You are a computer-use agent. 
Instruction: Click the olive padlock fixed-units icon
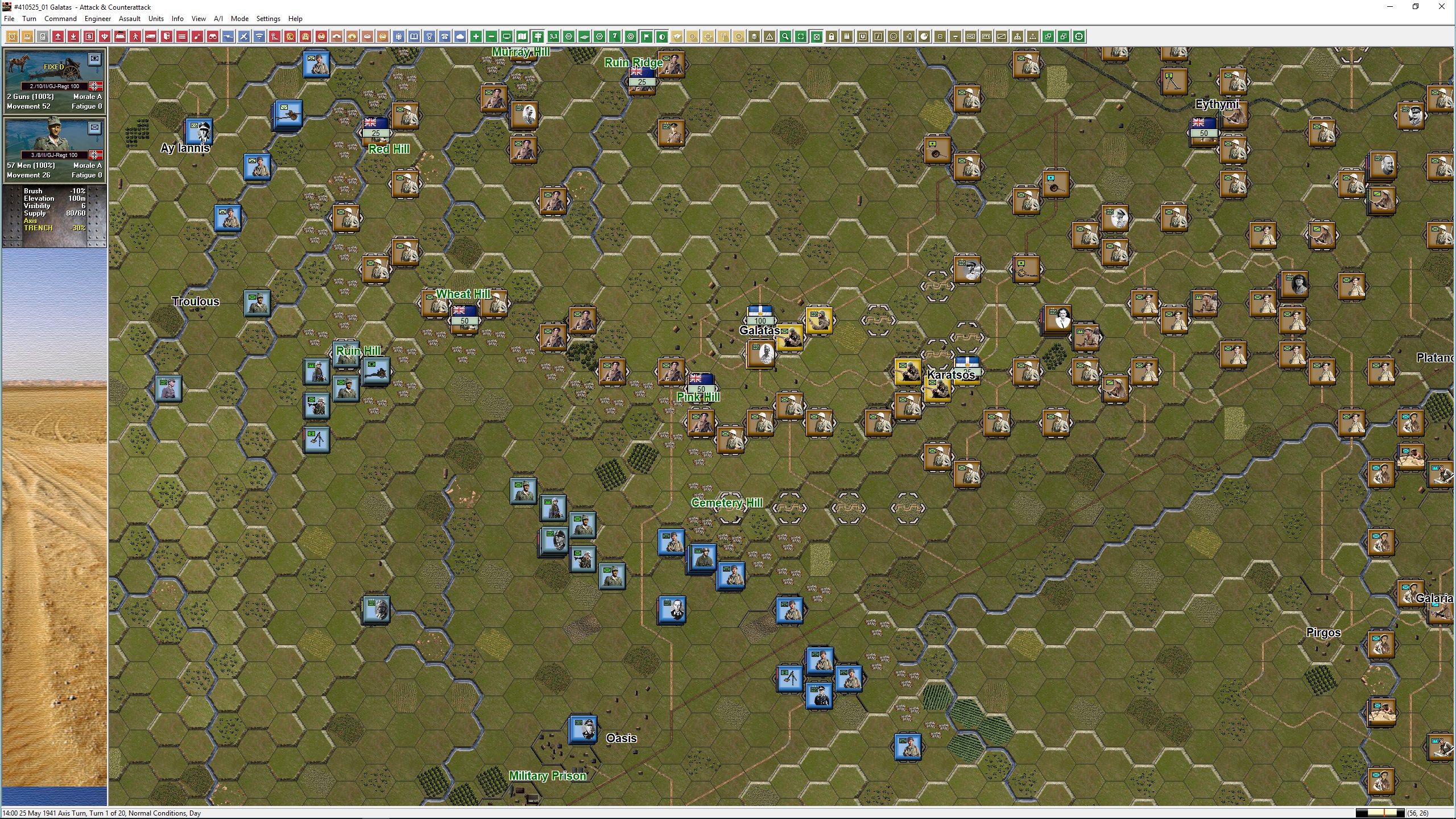click(832, 37)
